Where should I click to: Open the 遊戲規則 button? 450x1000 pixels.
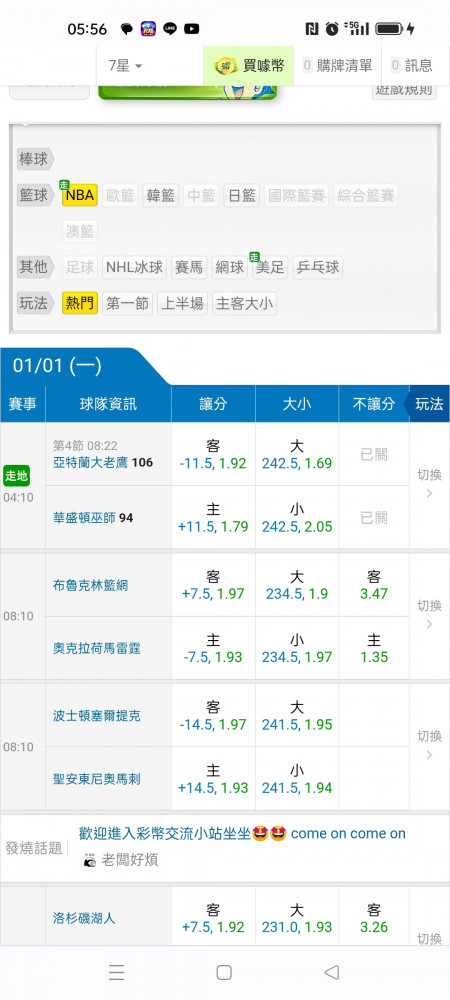[404, 91]
